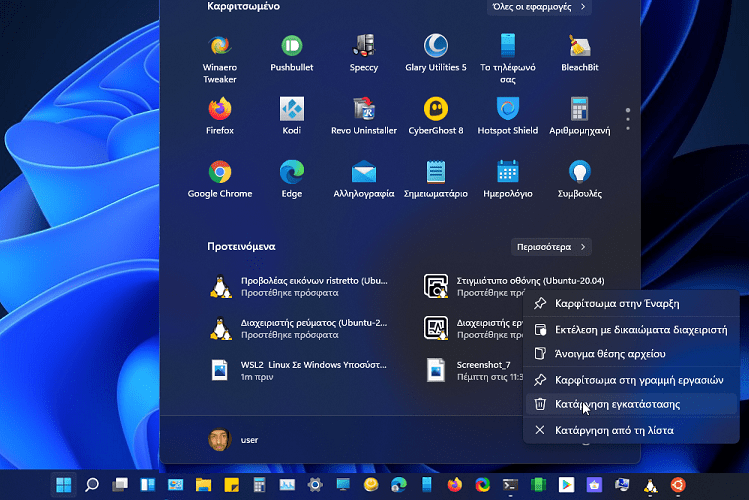Open Ubuntu icon on taskbar
Screen dimensions: 749x500
tap(678, 485)
